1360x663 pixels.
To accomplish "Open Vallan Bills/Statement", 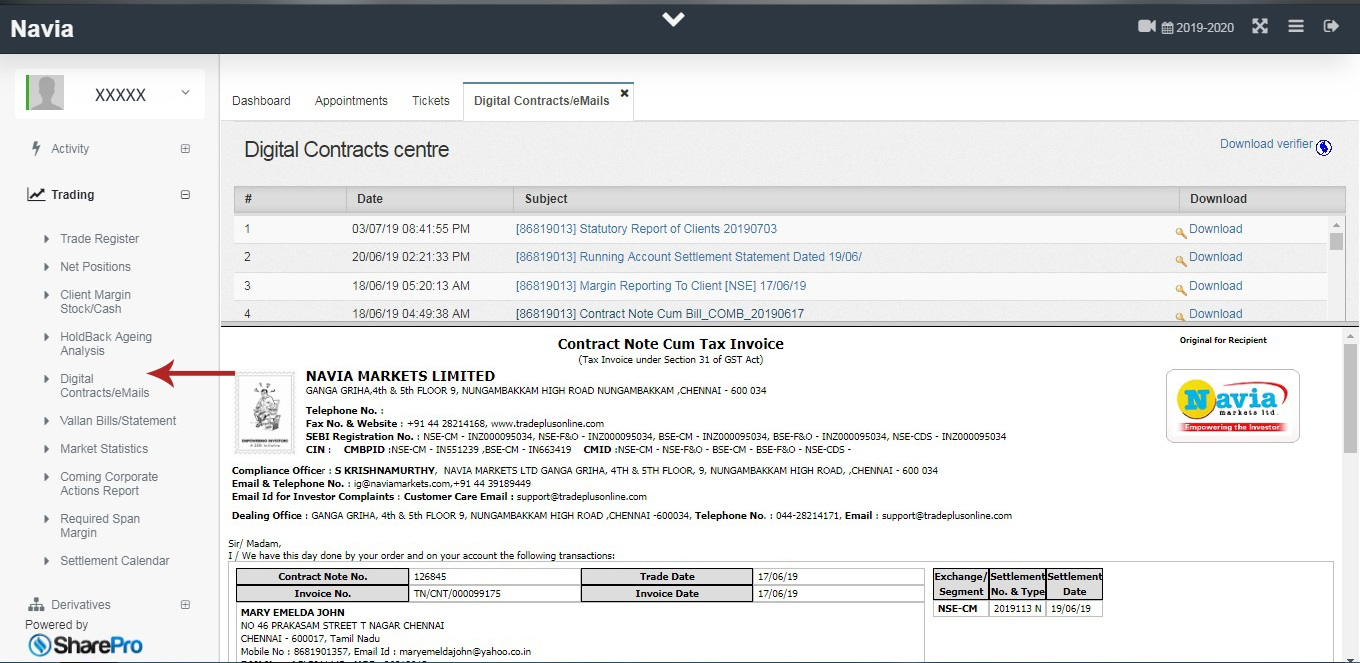I will pyautogui.click(x=118, y=421).
